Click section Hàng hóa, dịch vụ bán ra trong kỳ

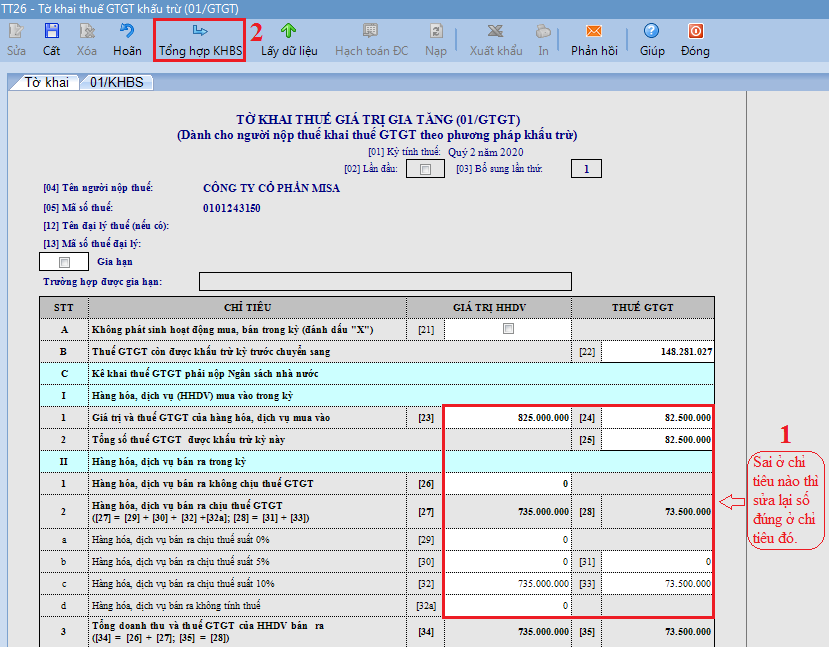point(377,461)
